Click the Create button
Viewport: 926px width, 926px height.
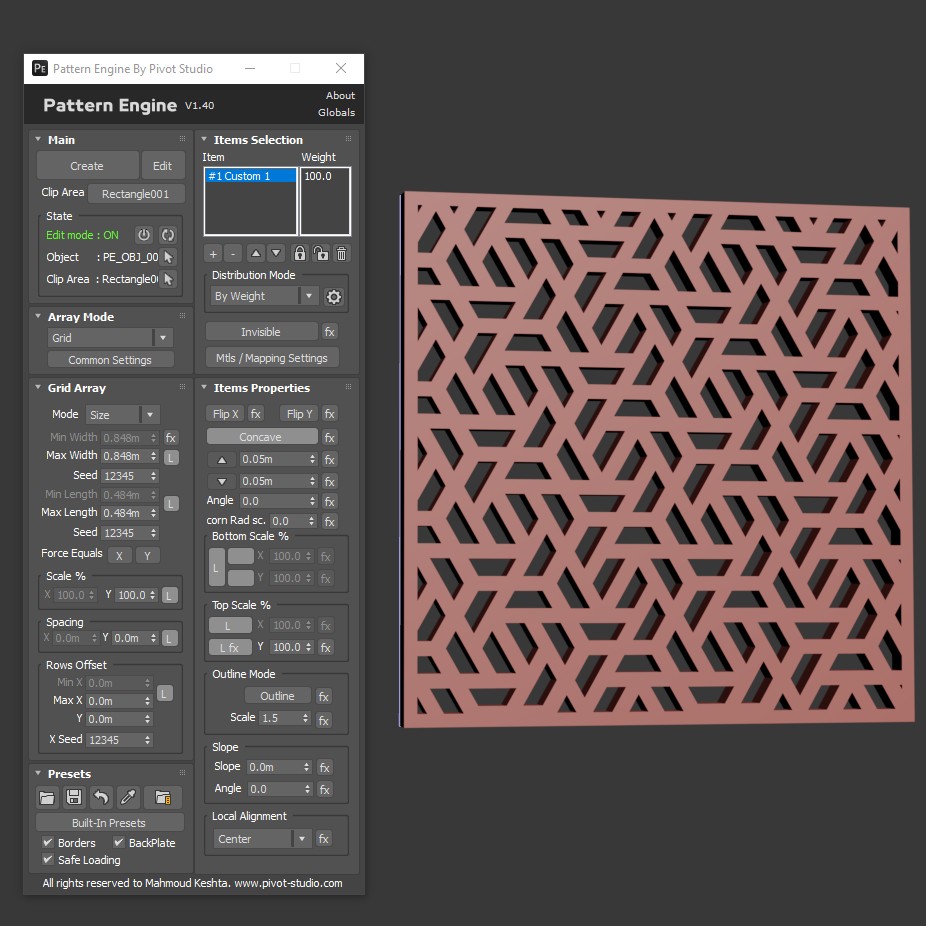point(87,166)
